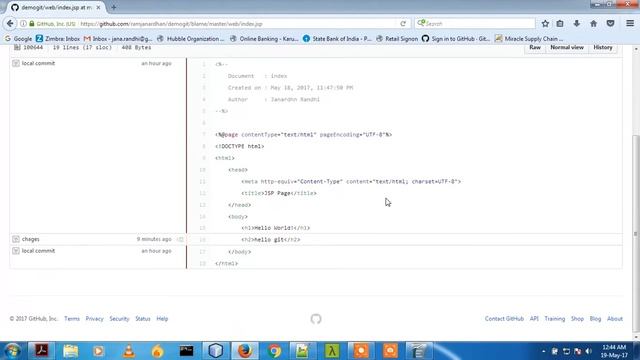Open VLC media player from the taskbar
Viewport: 640px width, 360px height.
pos(129,351)
